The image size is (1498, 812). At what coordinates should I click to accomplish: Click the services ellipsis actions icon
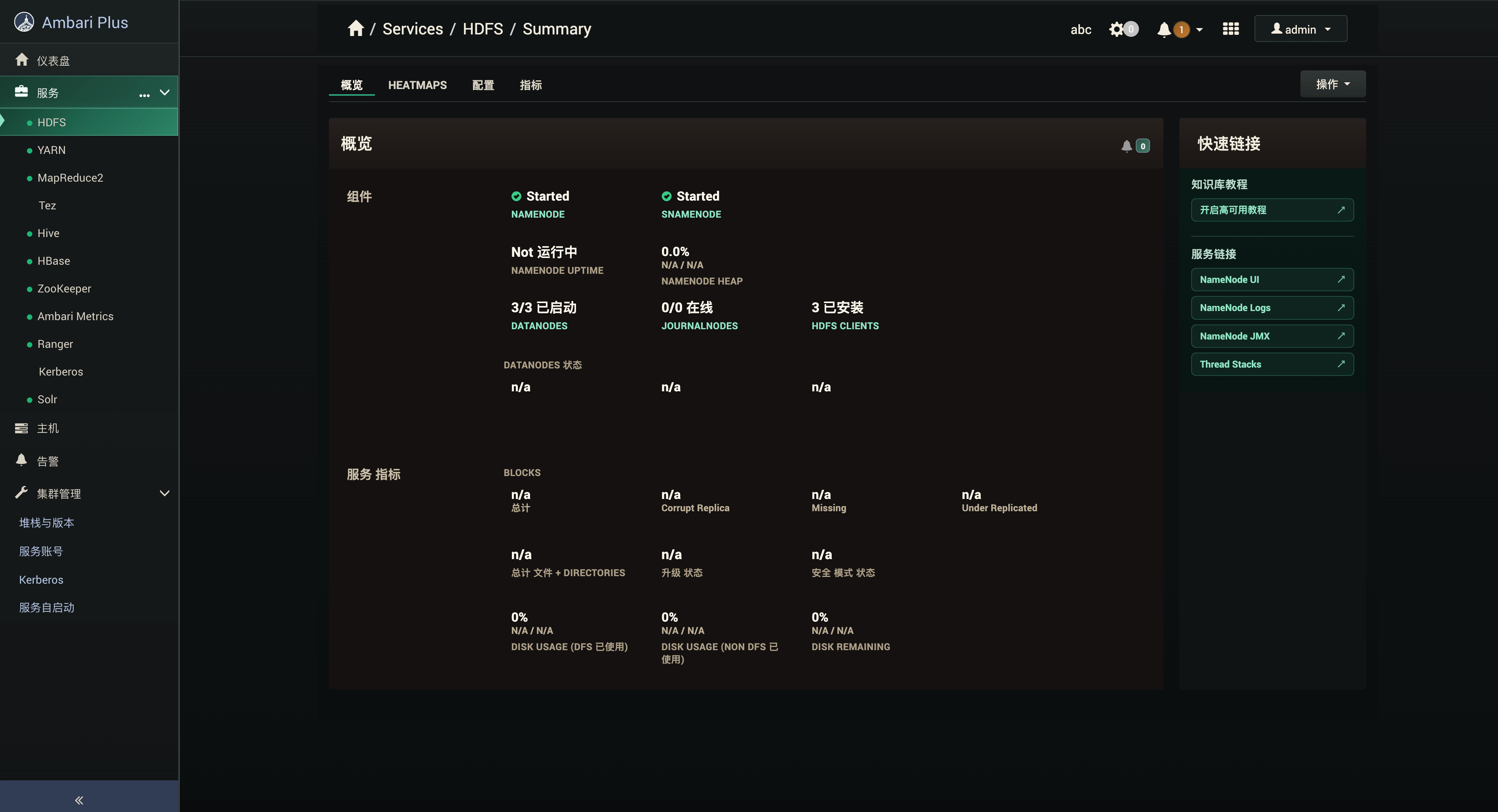click(144, 95)
